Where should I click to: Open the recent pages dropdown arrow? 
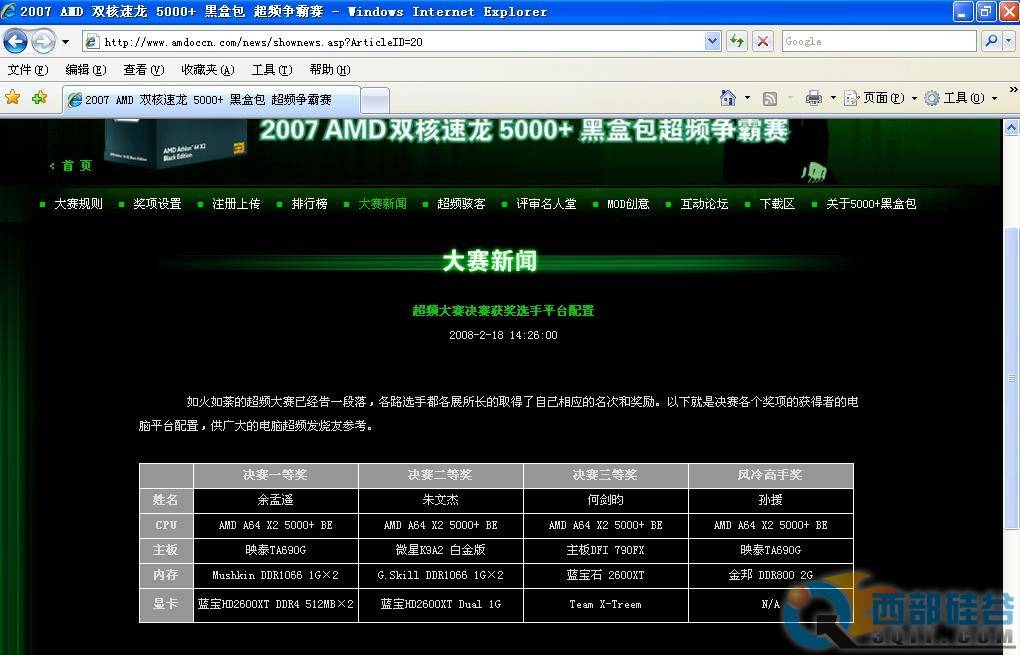coord(65,42)
